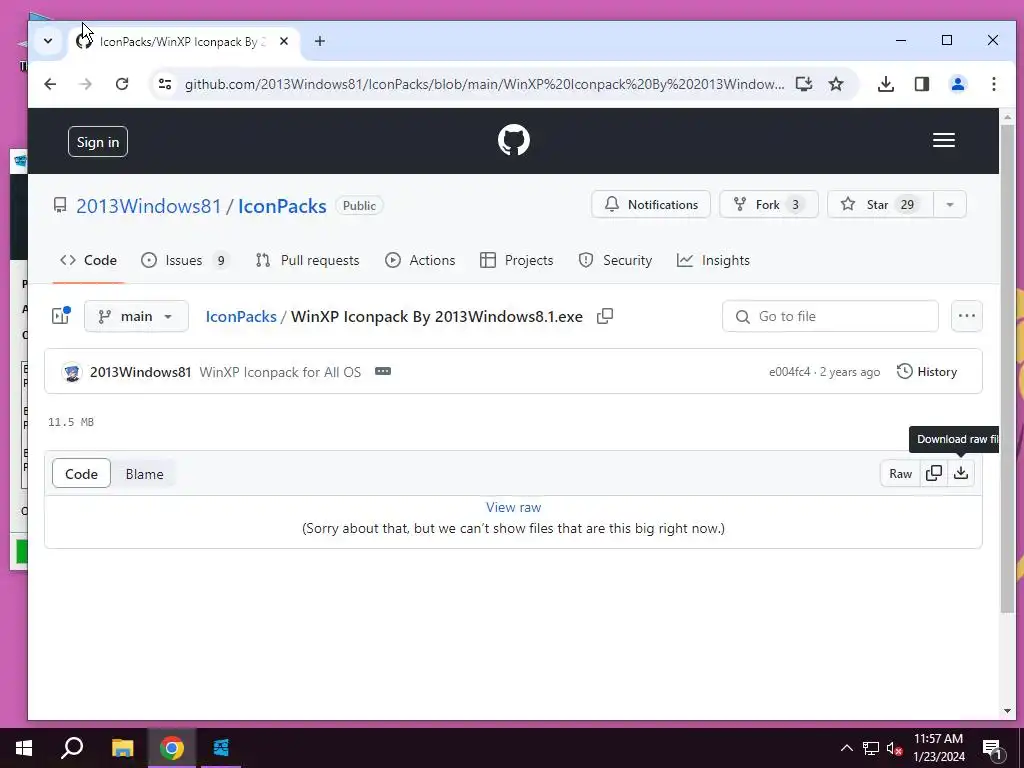Expand the file tree side panel
This screenshot has height=768, width=1024.
point(61,316)
